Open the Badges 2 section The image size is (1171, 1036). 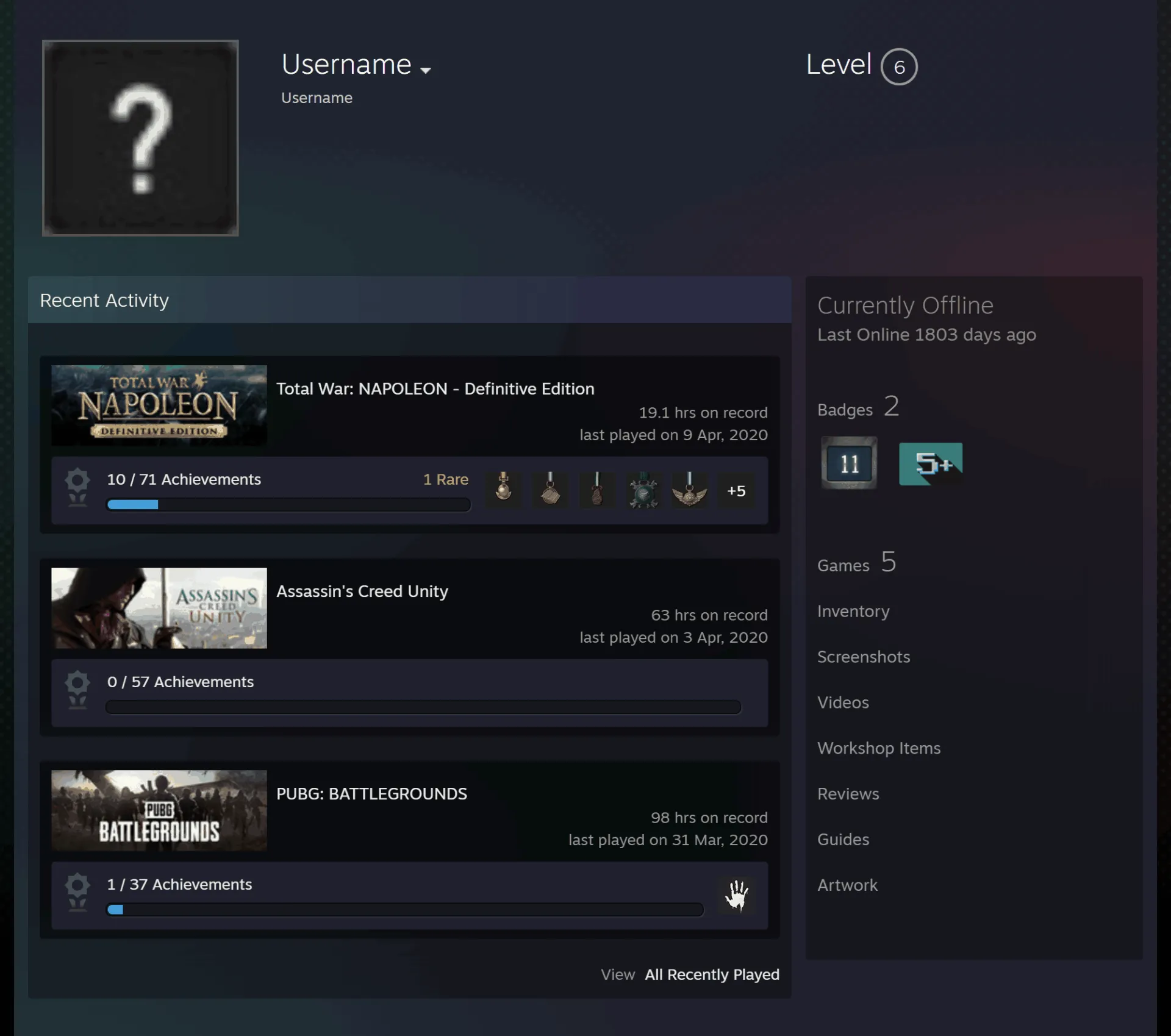858,407
